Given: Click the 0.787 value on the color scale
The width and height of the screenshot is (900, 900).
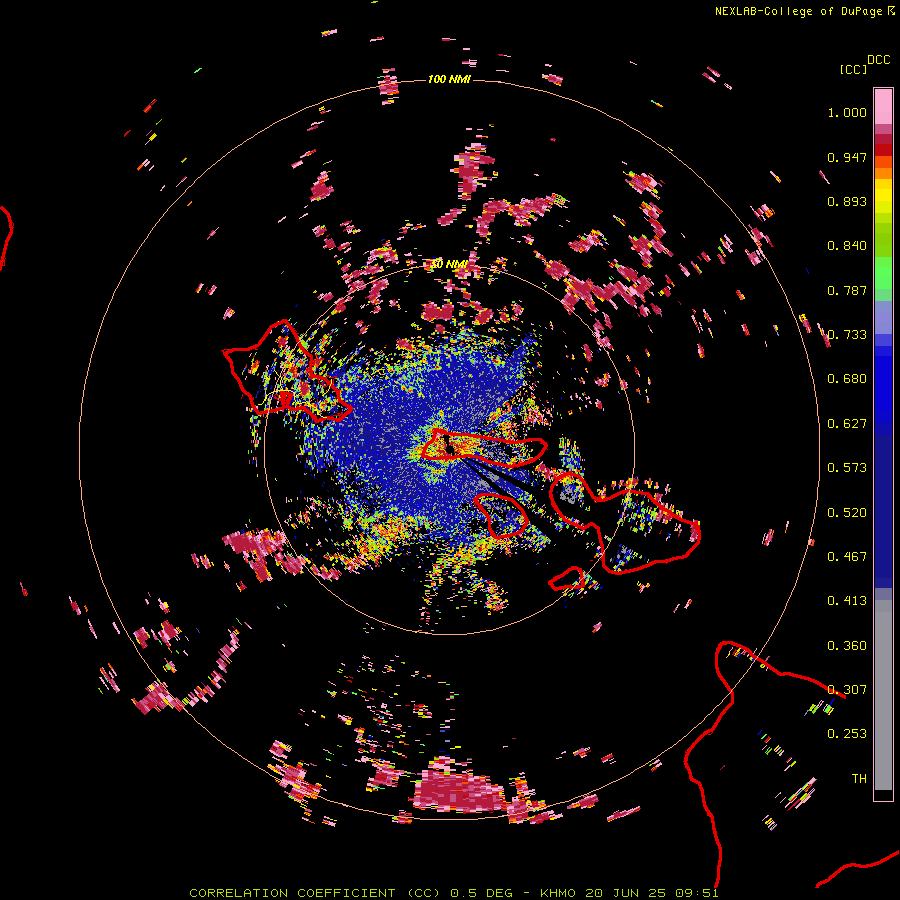Looking at the screenshot, I should pos(847,290).
